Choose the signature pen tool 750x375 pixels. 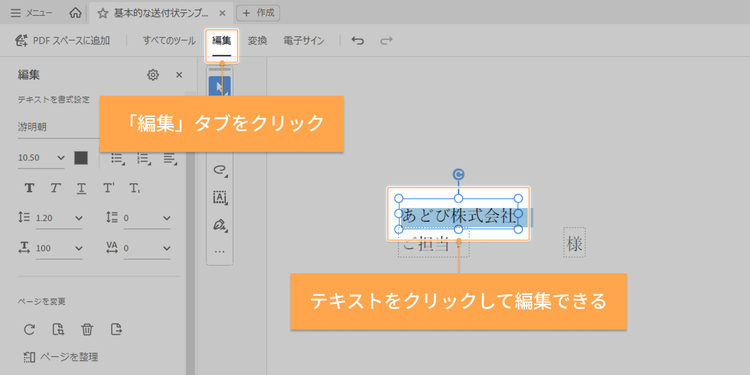click(220, 224)
